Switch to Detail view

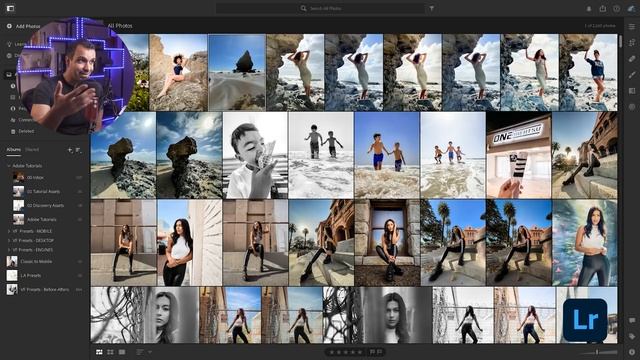click(122, 352)
